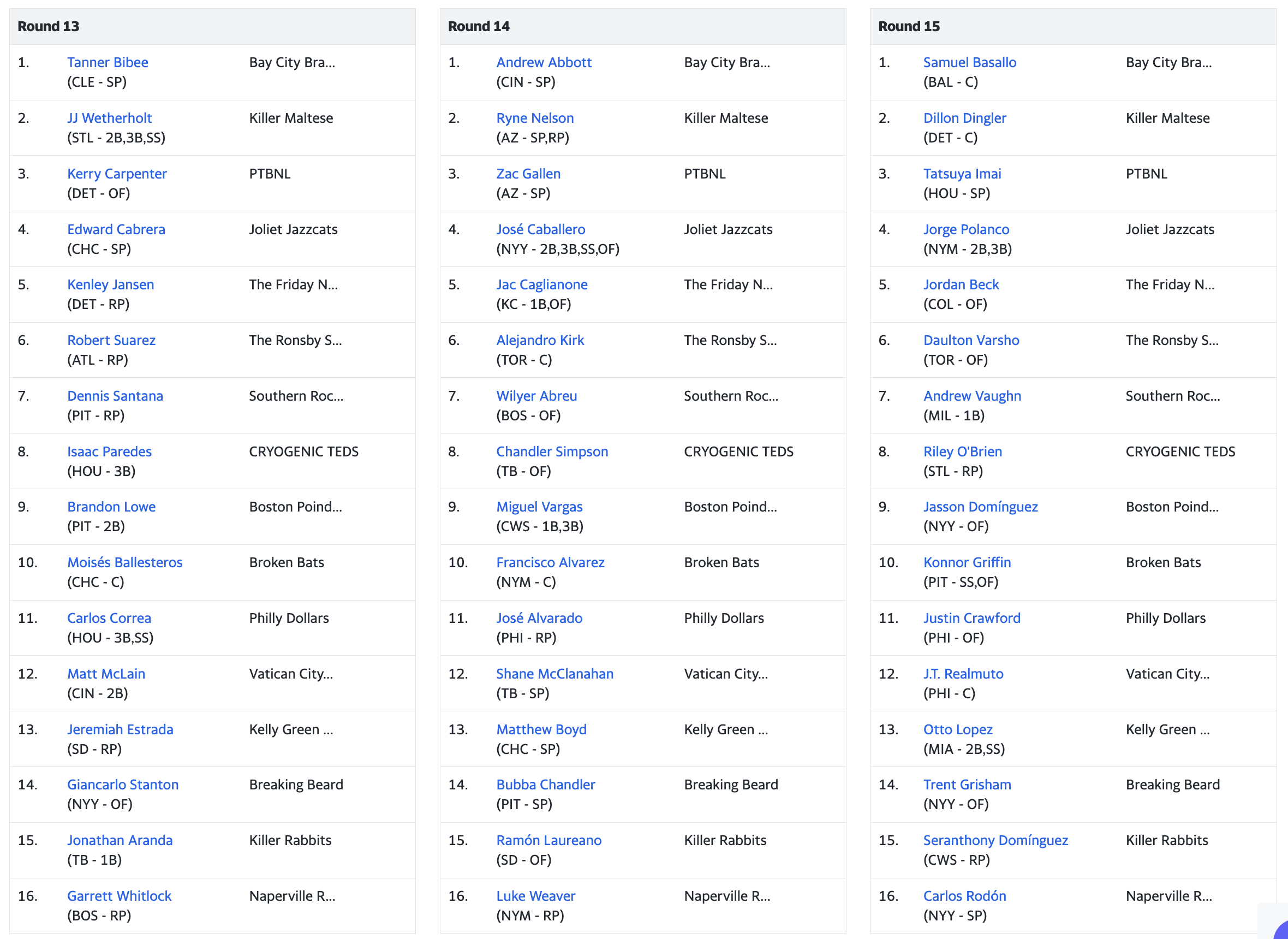Click Carlos Rodón in Round 15
Image resolution: width=1288 pixels, height=939 pixels.
point(965,896)
